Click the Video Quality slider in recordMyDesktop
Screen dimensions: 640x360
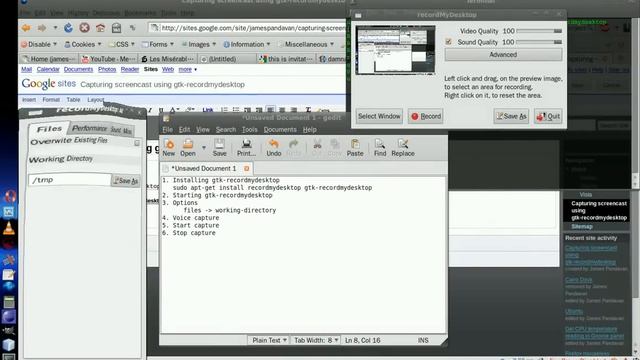pyautogui.click(x=539, y=31)
